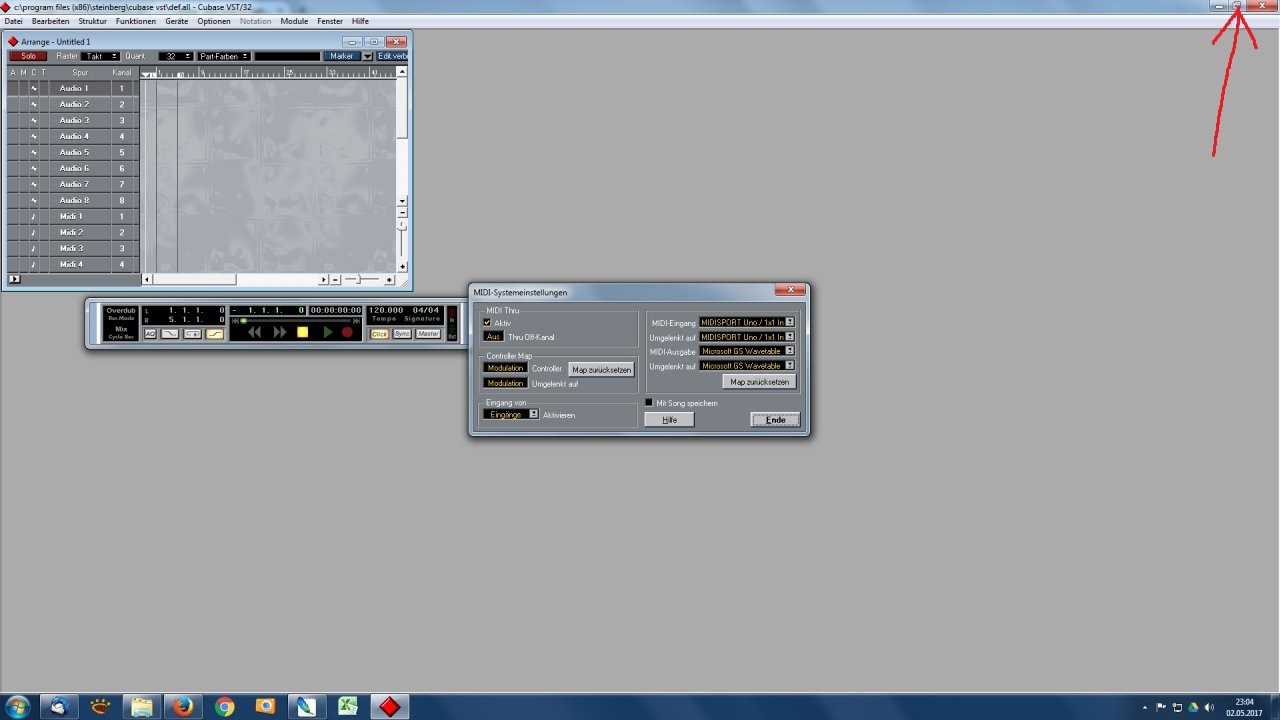This screenshot has width=1280, height=720.
Task: Click the Midi 1 note icon
Action: click(33, 216)
